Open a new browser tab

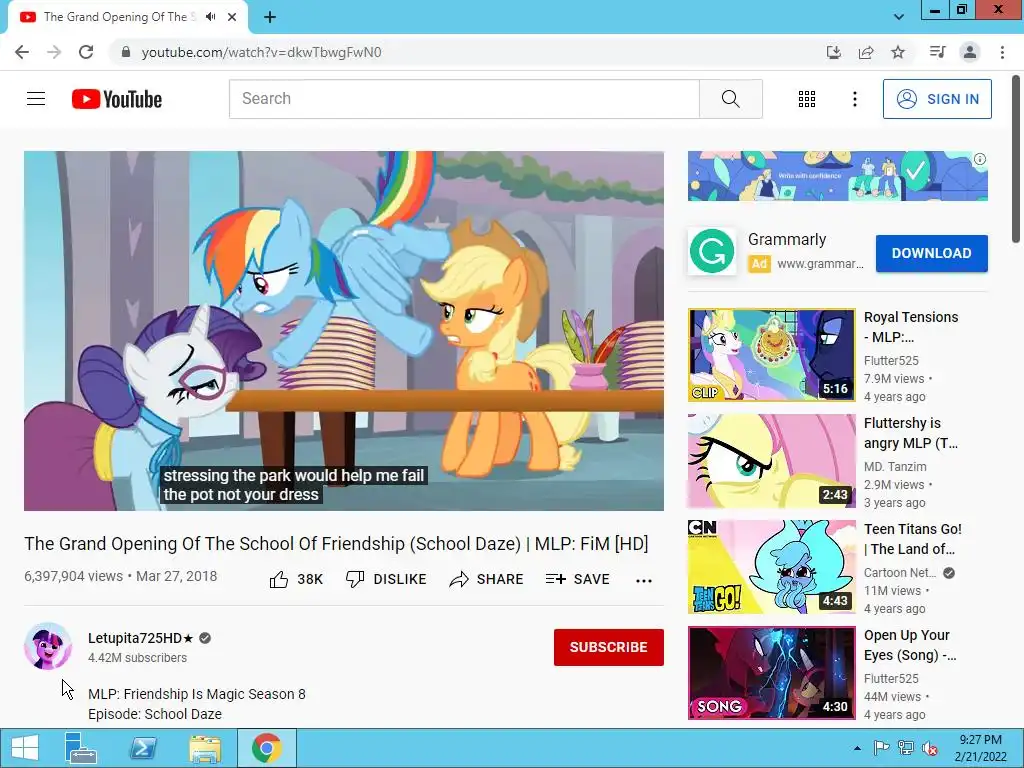pyautogui.click(x=270, y=17)
